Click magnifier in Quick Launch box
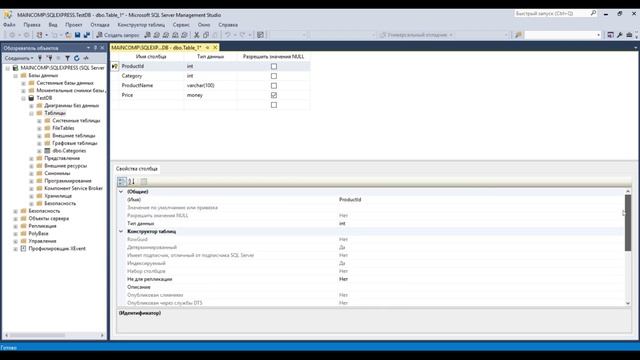 coord(593,13)
